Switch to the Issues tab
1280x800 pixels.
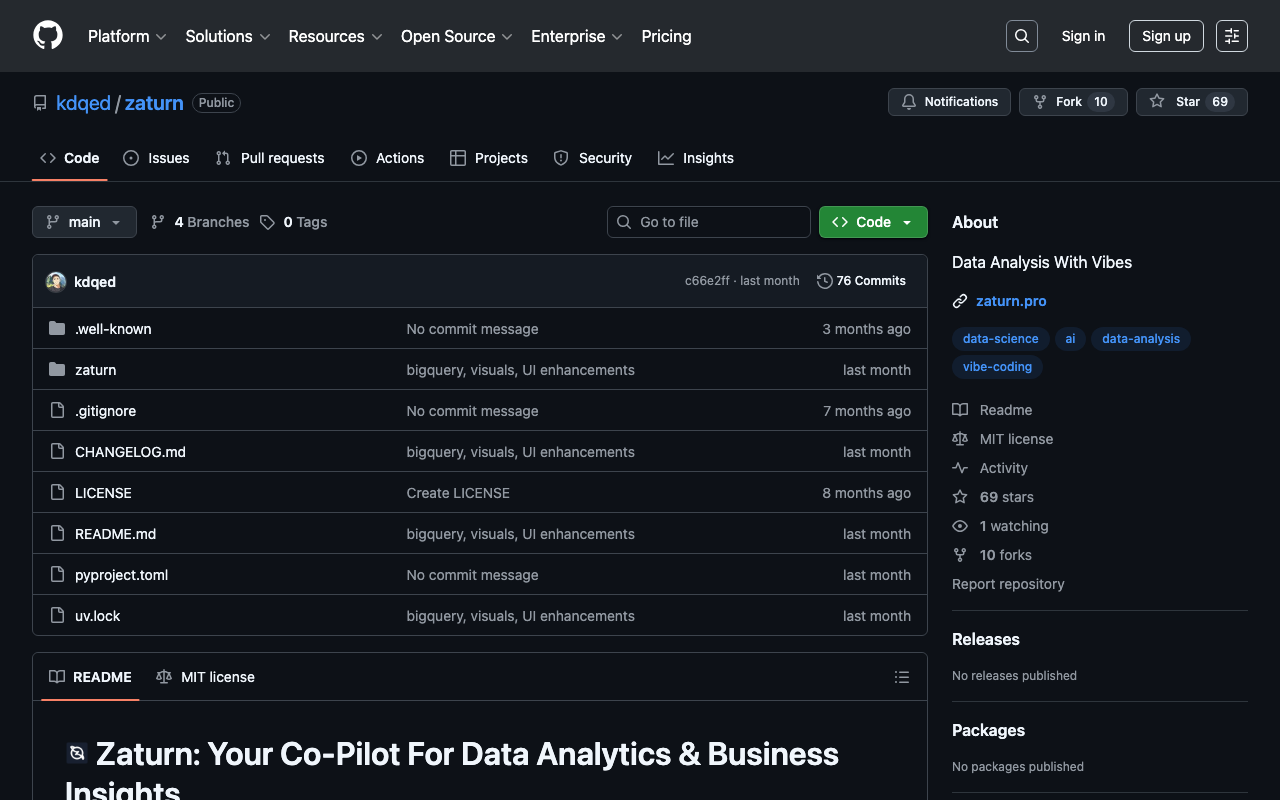[x=156, y=158]
